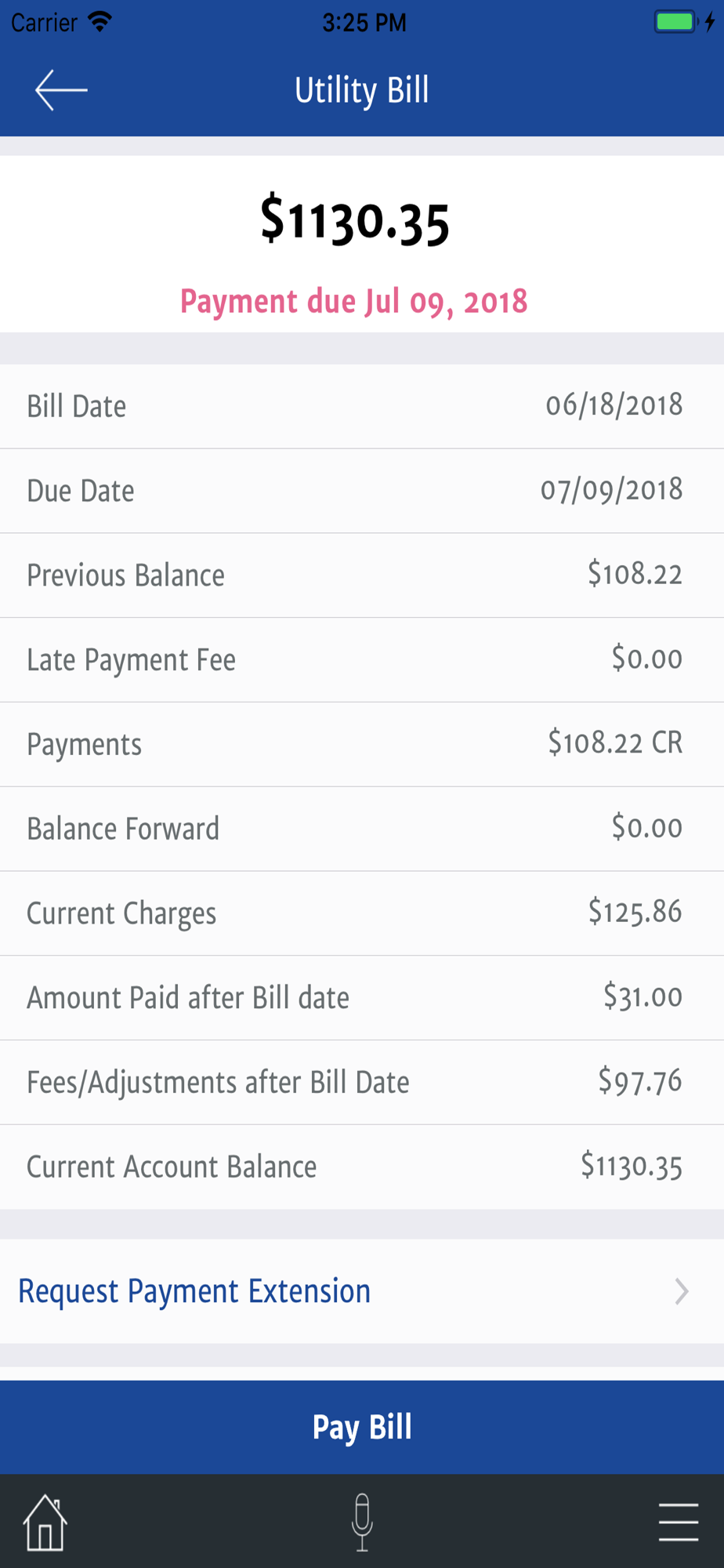Tap the Late Payment Fee row

pyautogui.click(x=362, y=659)
